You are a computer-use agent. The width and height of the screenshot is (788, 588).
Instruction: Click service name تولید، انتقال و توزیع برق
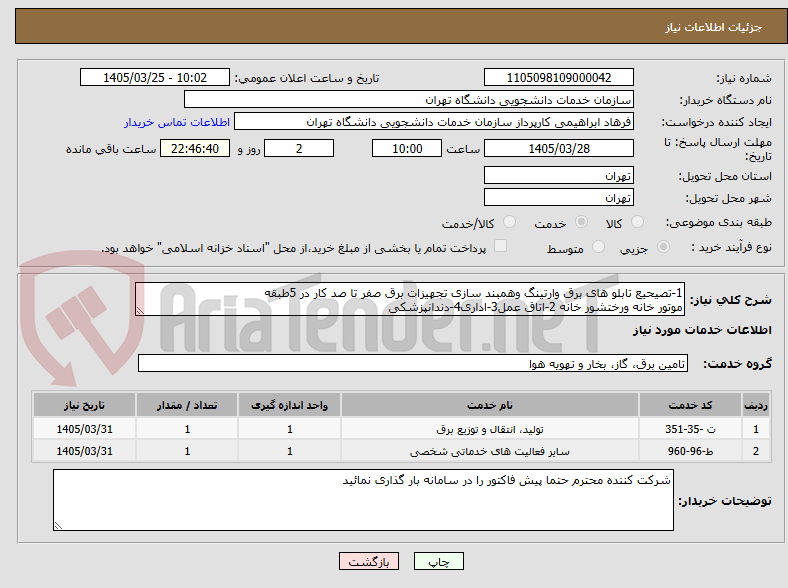[490, 429]
